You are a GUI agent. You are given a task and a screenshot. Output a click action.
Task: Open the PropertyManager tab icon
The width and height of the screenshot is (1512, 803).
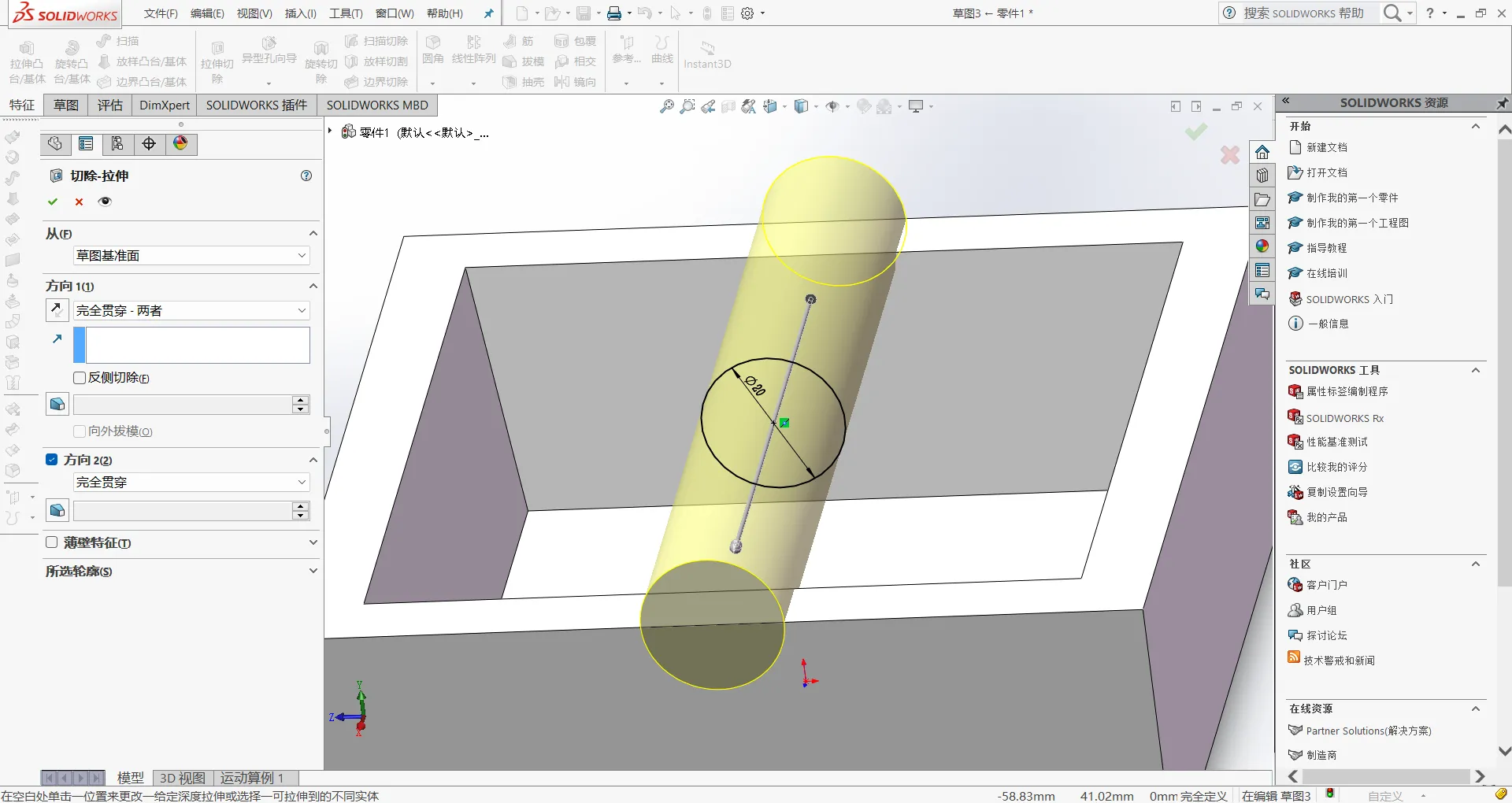click(x=86, y=143)
